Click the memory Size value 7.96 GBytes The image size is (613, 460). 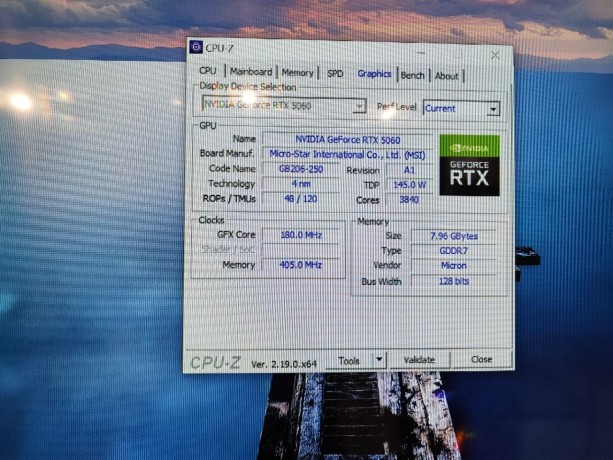(x=453, y=236)
